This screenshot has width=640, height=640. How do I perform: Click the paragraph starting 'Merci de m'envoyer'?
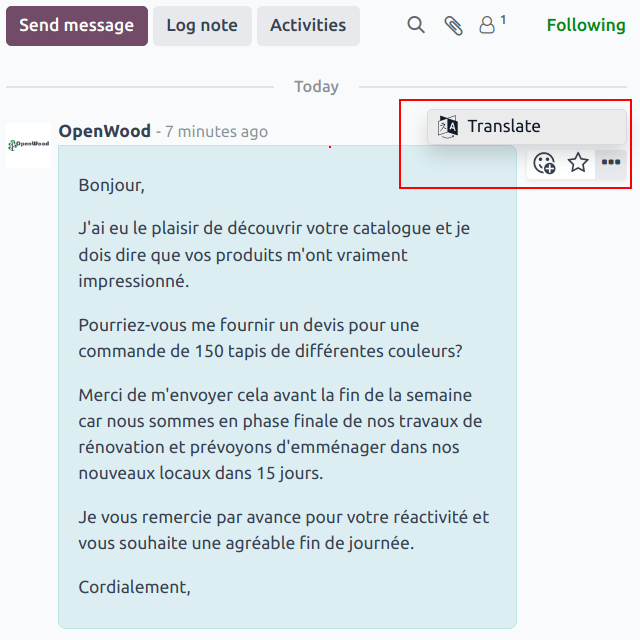click(x=280, y=434)
